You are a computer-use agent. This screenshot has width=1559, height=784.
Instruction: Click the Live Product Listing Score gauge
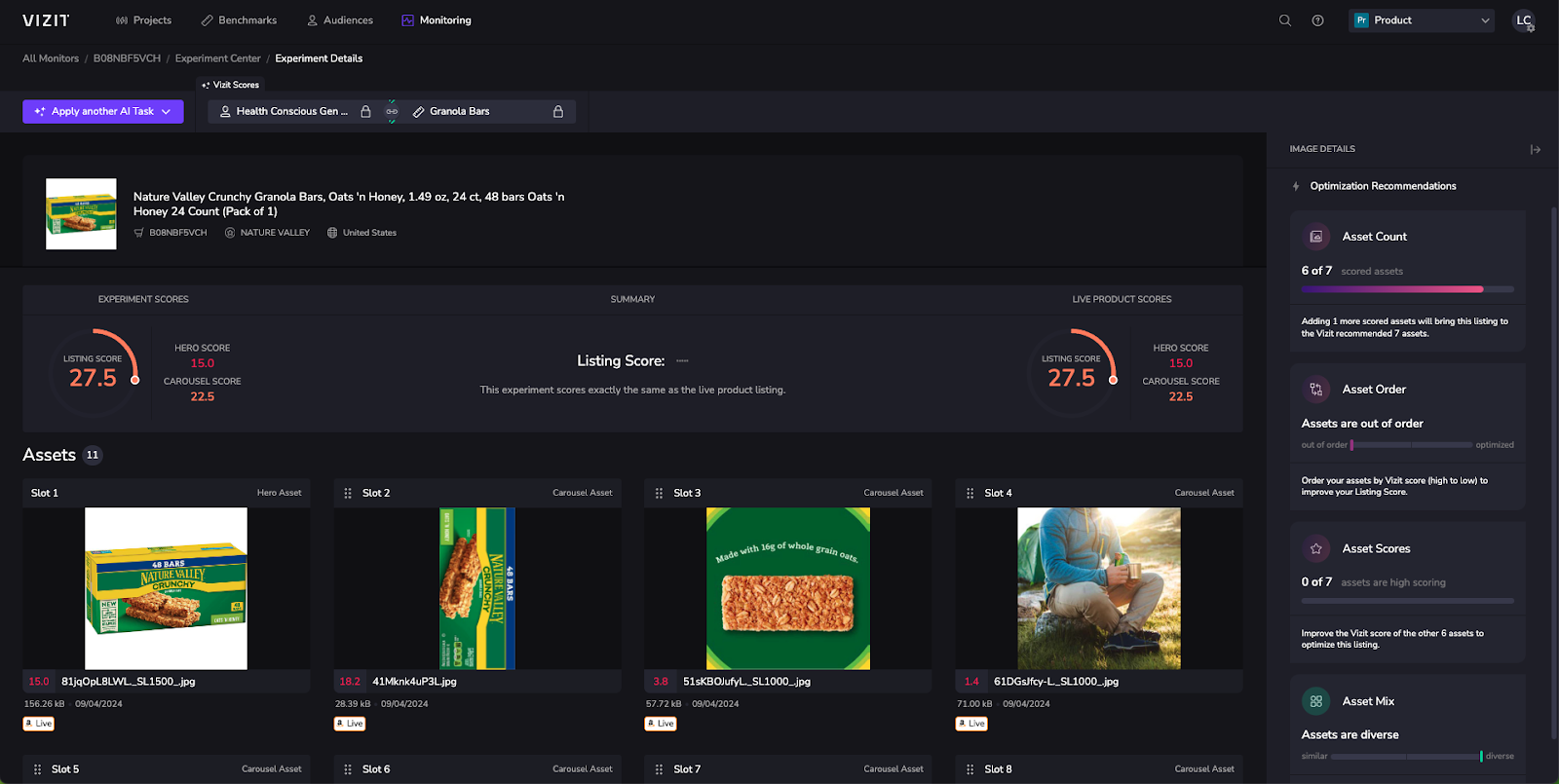(x=1072, y=373)
